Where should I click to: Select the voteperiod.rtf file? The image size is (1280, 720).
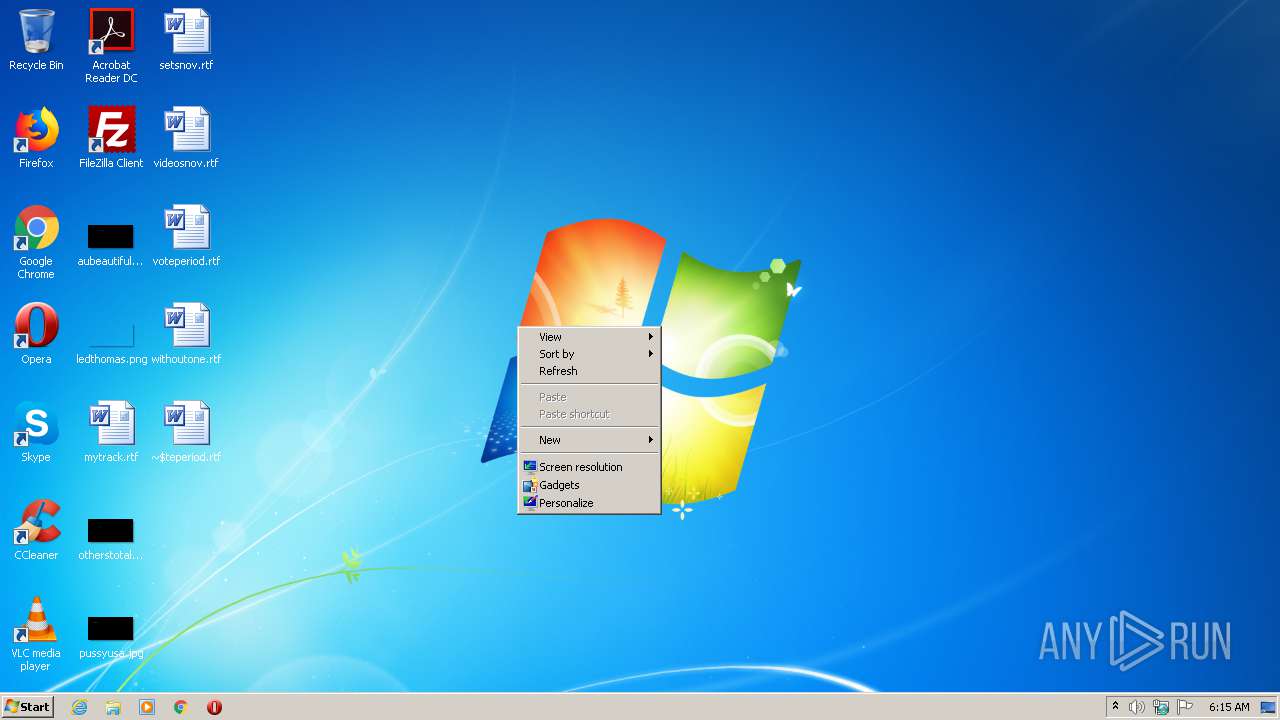186,236
